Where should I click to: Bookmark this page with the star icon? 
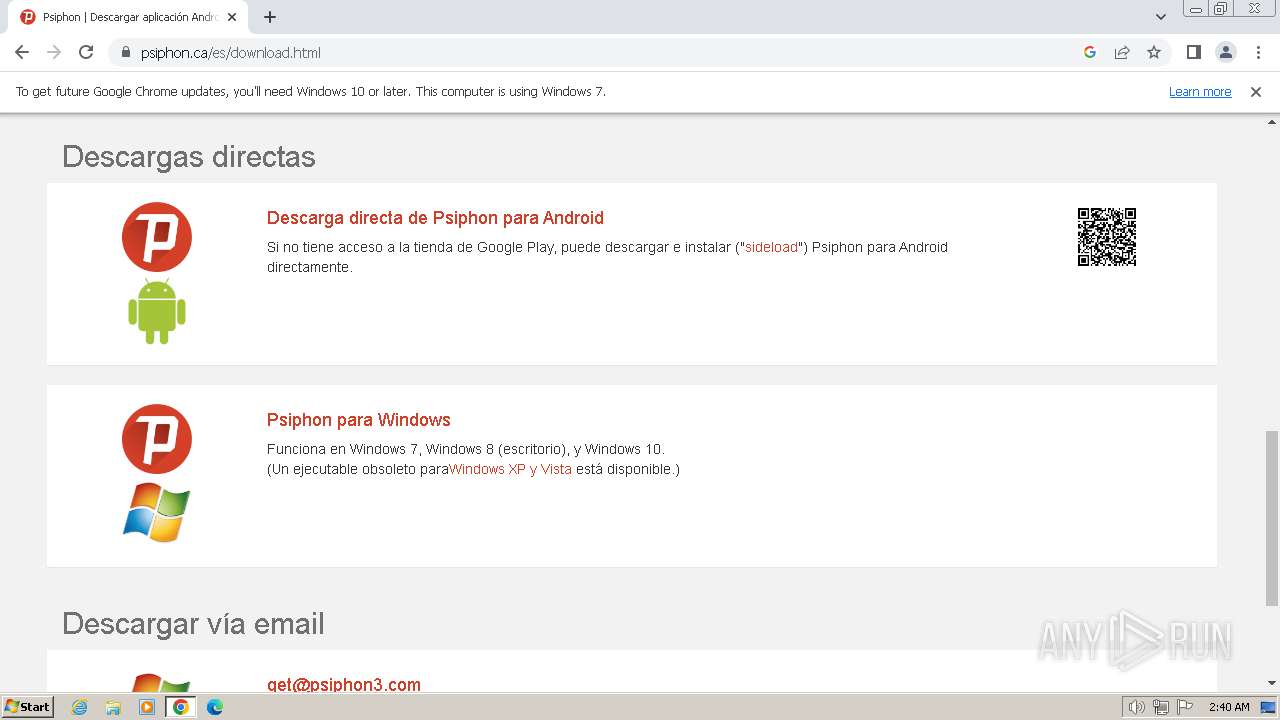[x=1154, y=52]
